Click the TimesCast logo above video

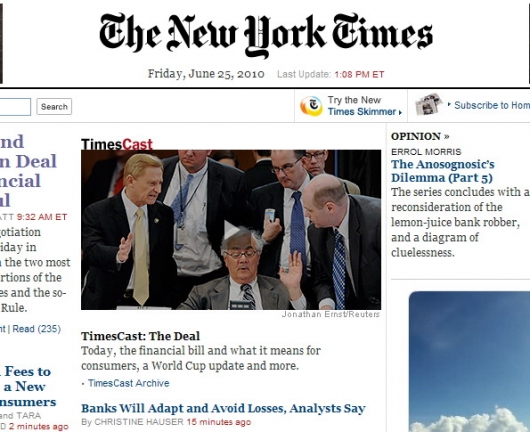coord(117,144)
